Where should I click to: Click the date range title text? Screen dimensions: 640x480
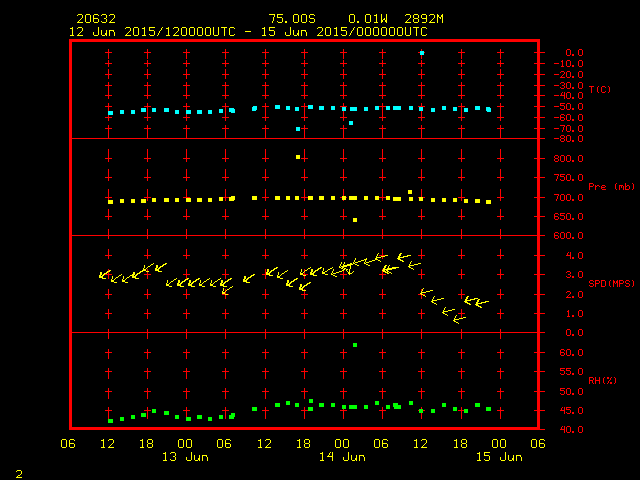tap(248, 31)
